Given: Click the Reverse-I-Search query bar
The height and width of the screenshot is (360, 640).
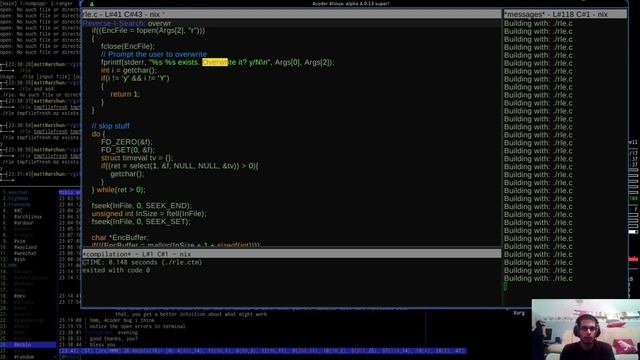Looking at the screenshot, I should pyautogui.click(x=291, y=23).
